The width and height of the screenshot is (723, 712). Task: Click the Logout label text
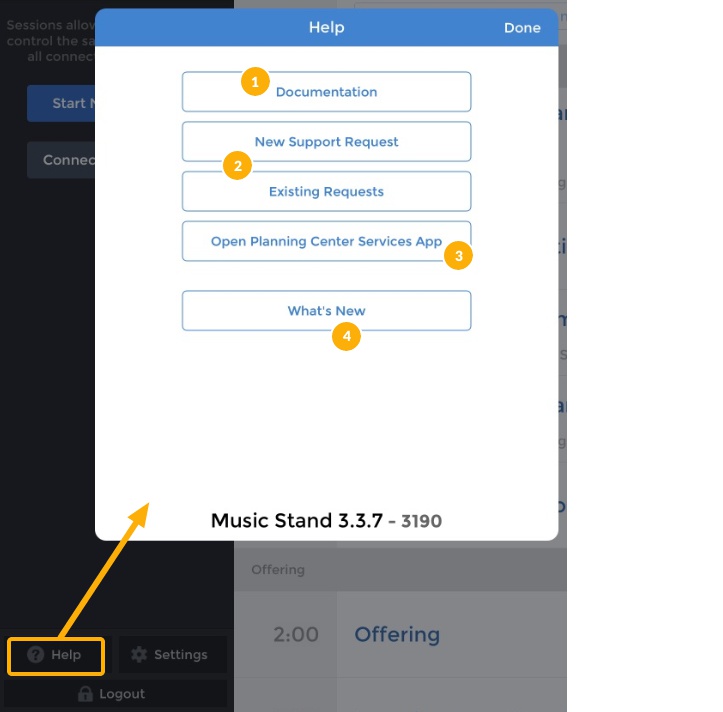coord(122,694)
